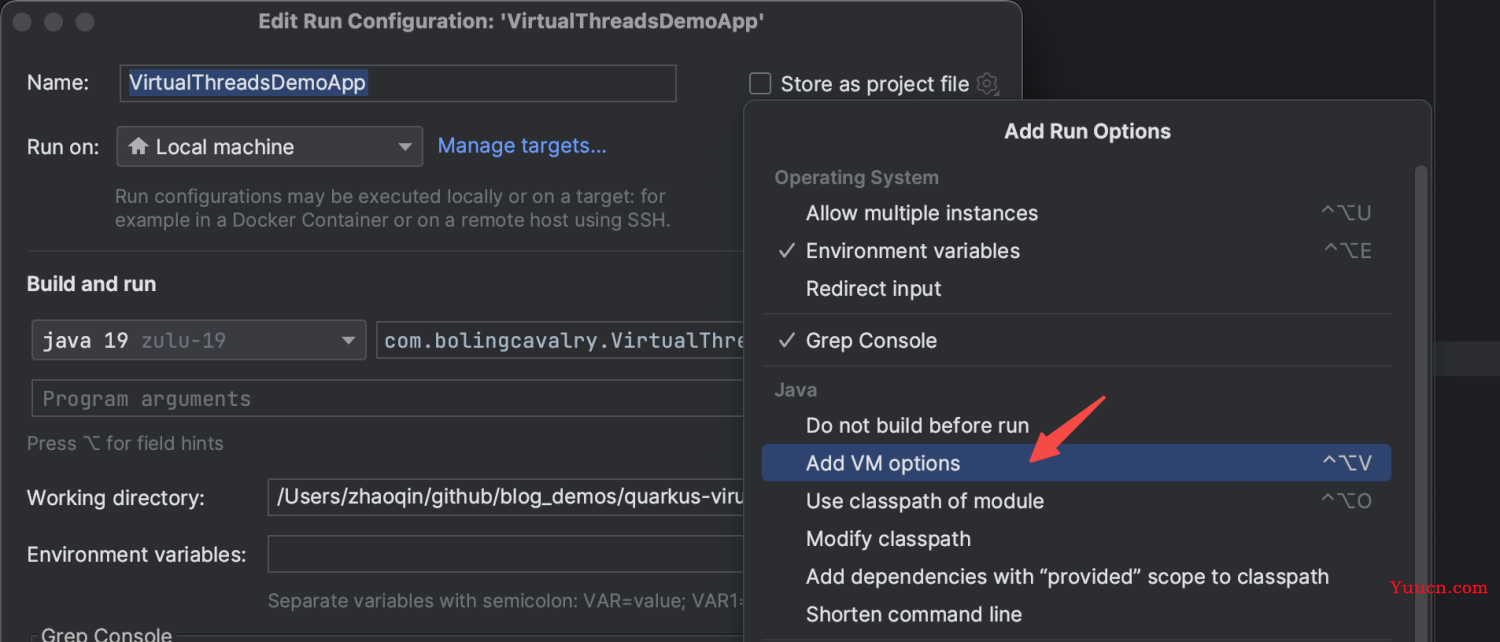The image size is (1500, 642).
Task: Open the java 19 zulu-19 JDK dropdown
Action: pos(199,340)
